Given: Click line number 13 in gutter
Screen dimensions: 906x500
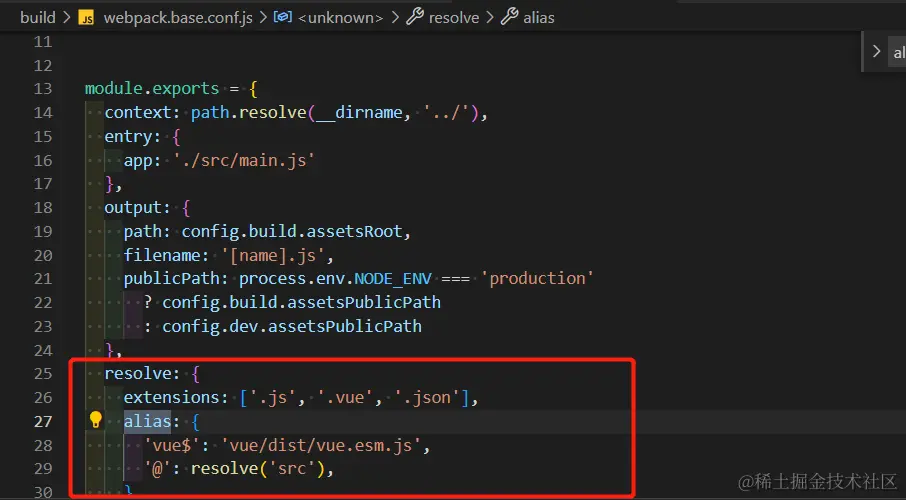Looking at the screenshot, I should coord(43,89).
